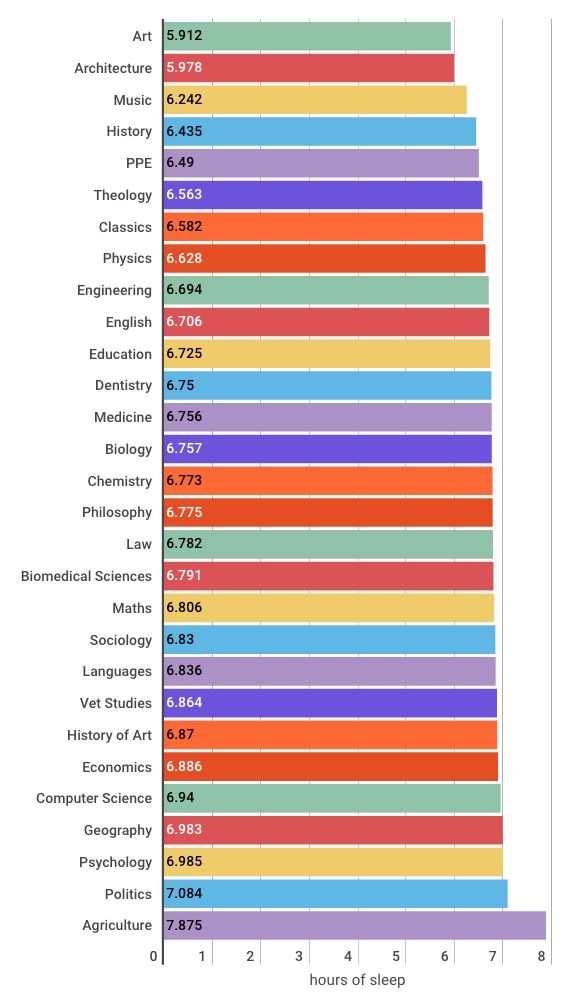Select the History of Art label
The width and height of the screenshot is (581, 1003).
coord(109,735)
